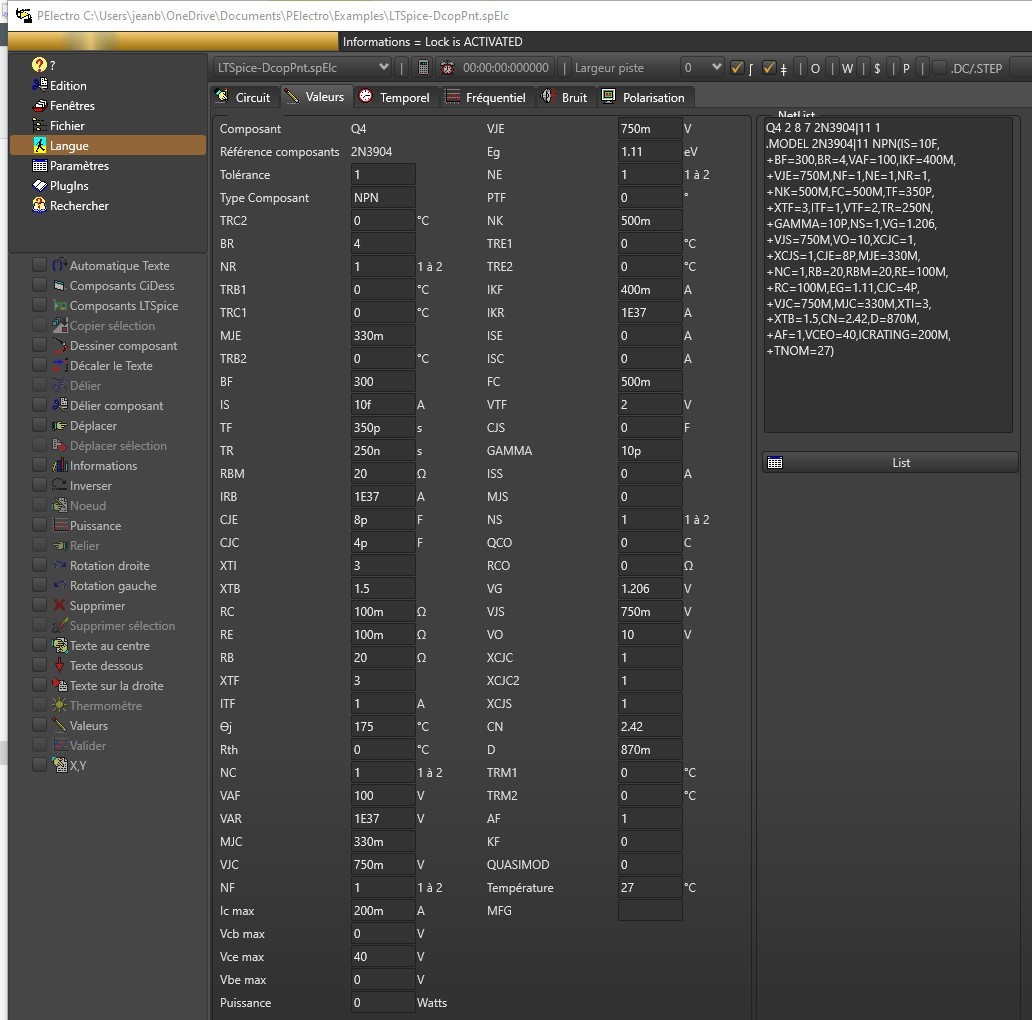Expand the Largeur piste width dropdown

pyautogui.click(x=702, y=67)
